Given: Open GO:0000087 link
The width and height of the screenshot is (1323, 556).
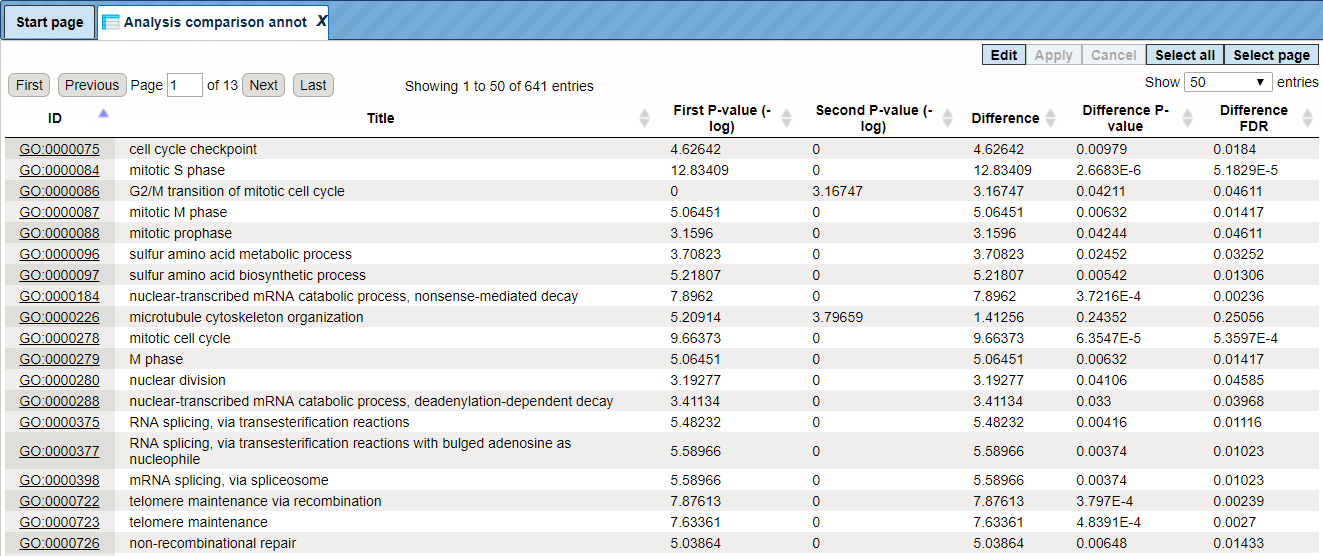Looking at the screenshot, I should tap(59, 212).
